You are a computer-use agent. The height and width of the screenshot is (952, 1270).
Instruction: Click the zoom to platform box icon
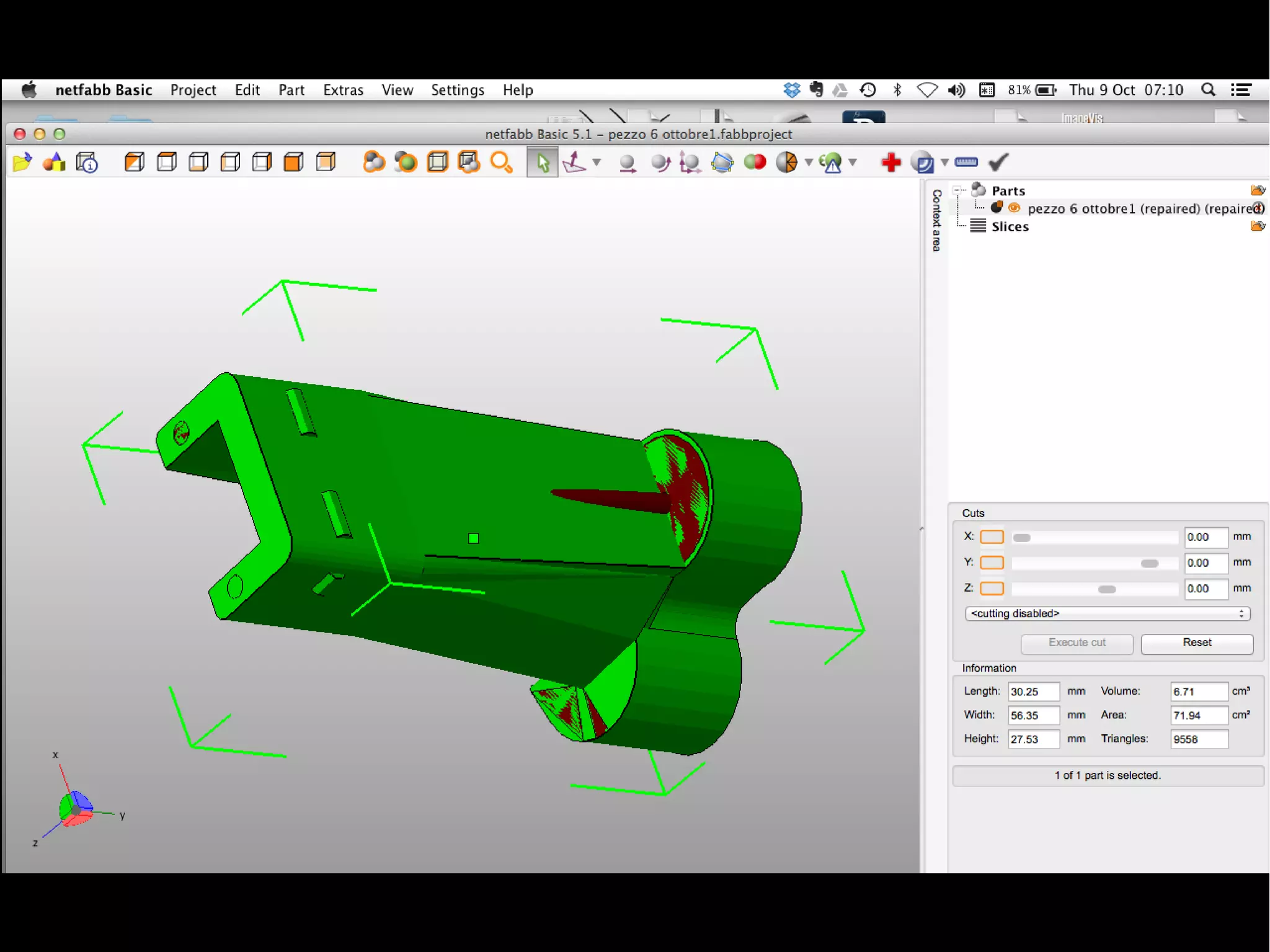437,162
